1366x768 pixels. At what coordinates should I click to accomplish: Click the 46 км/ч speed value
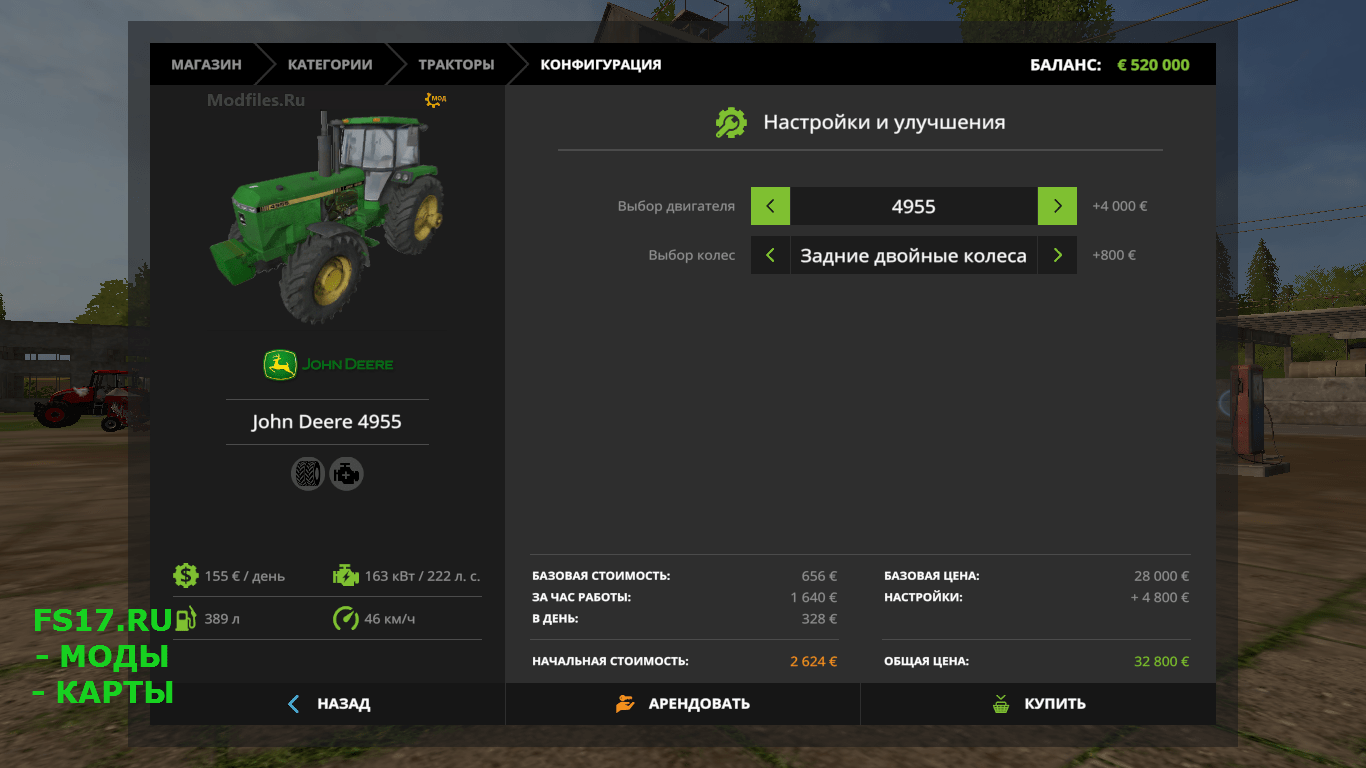(x=390, y=619)
